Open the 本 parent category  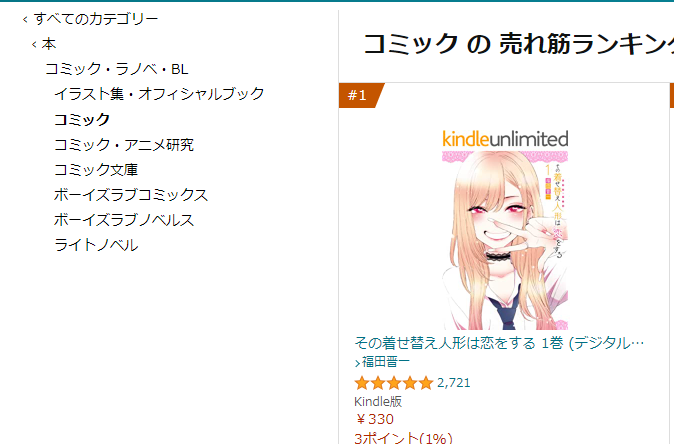(x=49, y=44)
